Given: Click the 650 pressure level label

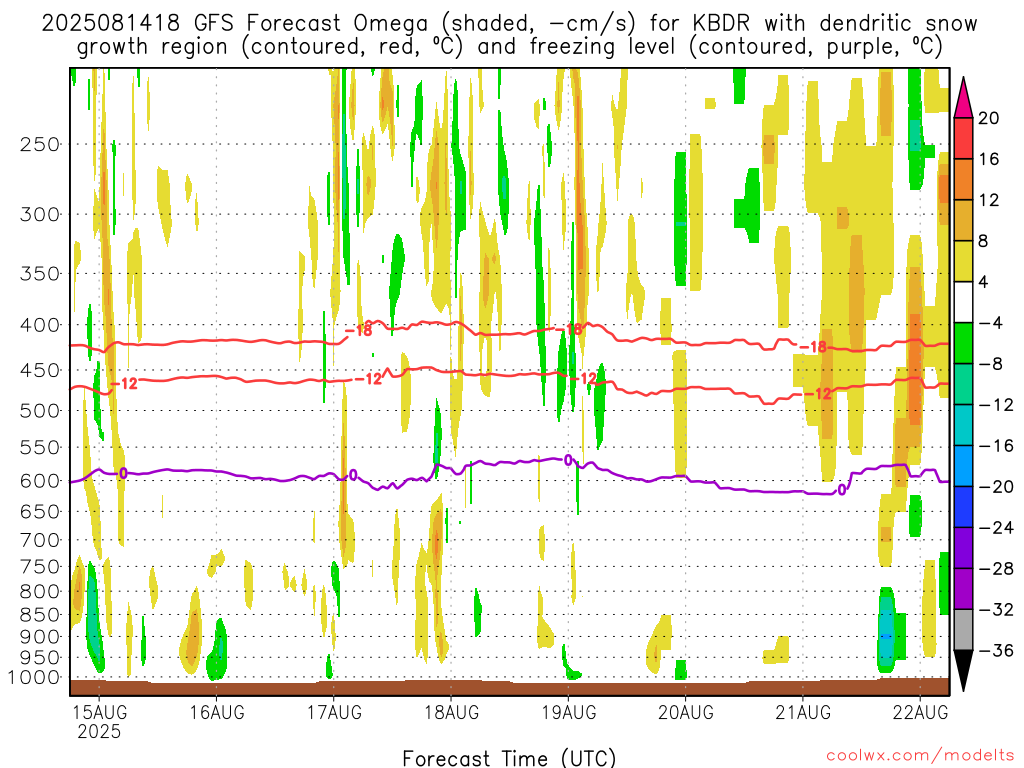Looking at the screenshot, I should pos(40,511).
